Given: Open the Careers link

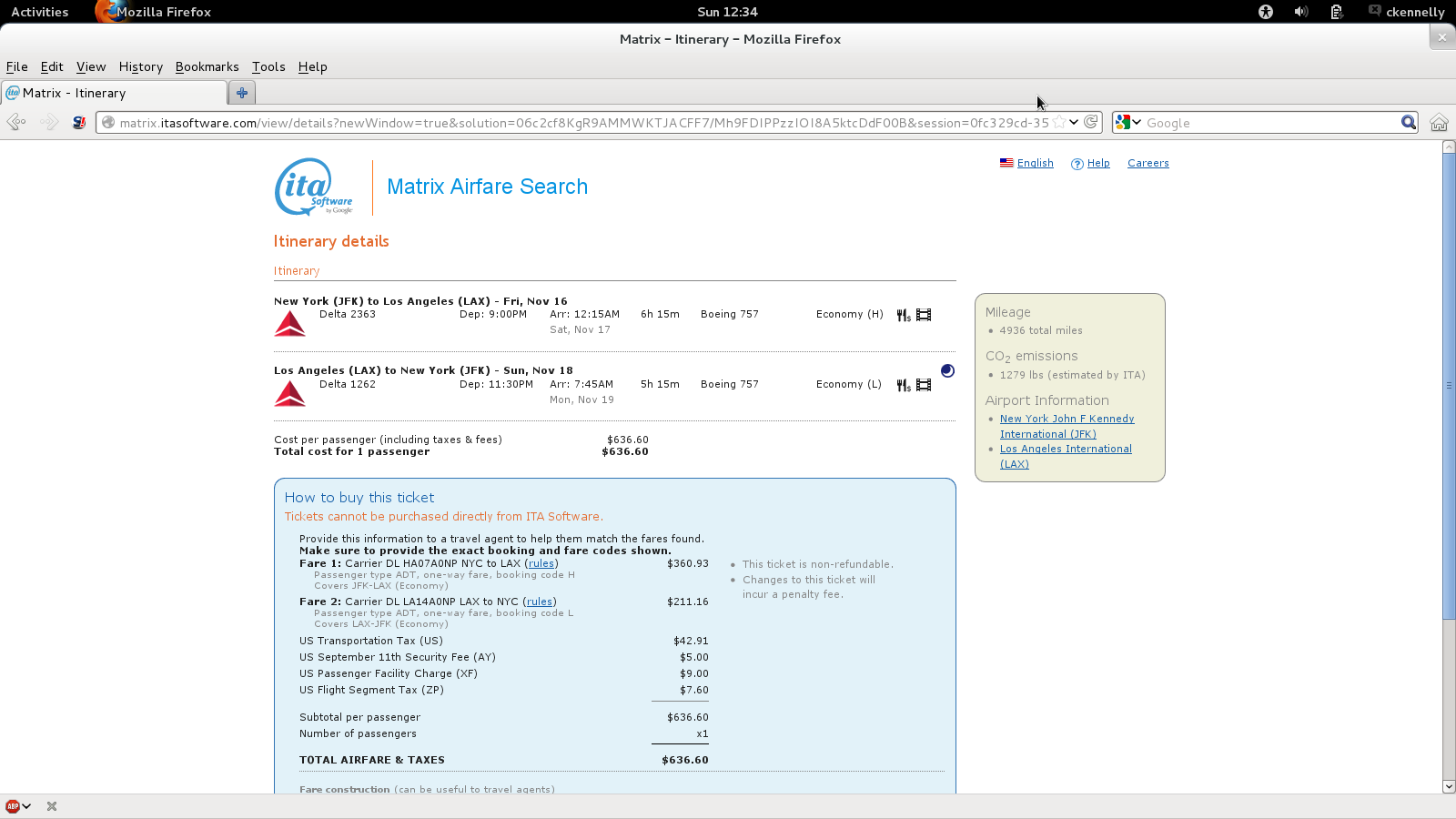Looking at the screenshot, I should [1148, 163].
